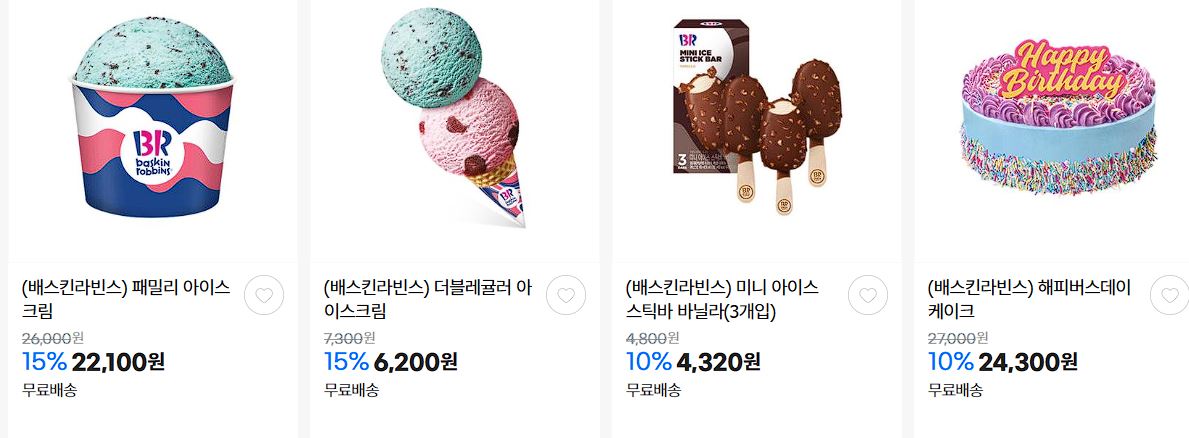Click the crossed-out 27,000원 original price
This screenshot has width=1189, height=438.
tap(958, 337)
